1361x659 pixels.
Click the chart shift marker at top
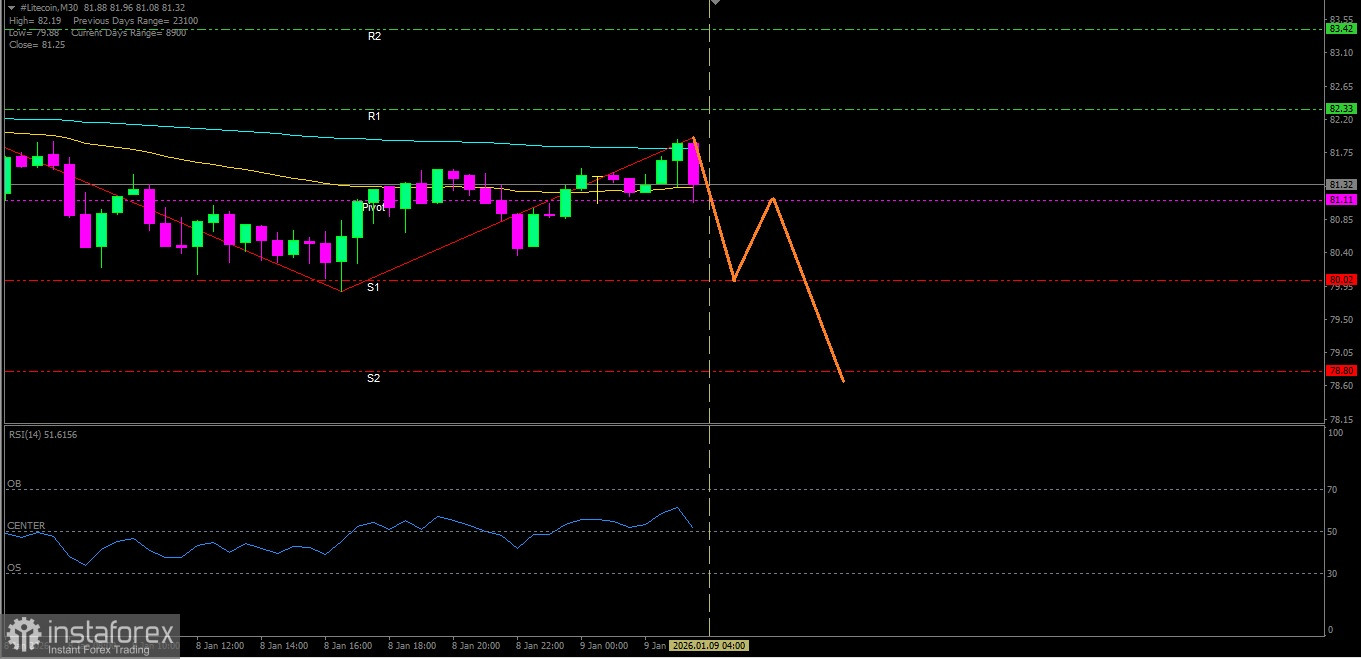tap(714, 4)
